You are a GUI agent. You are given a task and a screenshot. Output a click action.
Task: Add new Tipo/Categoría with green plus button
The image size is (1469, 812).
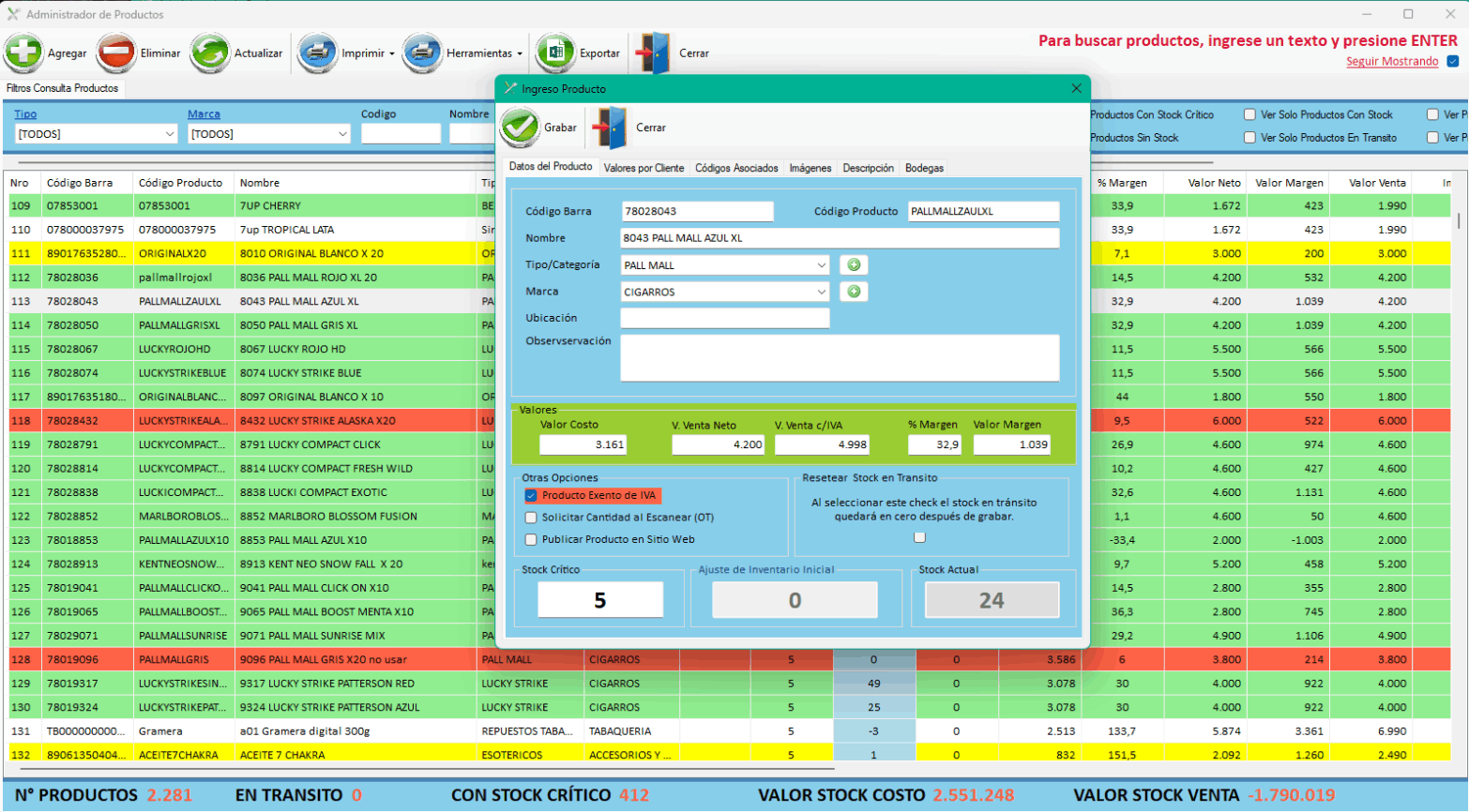point(854,265)
